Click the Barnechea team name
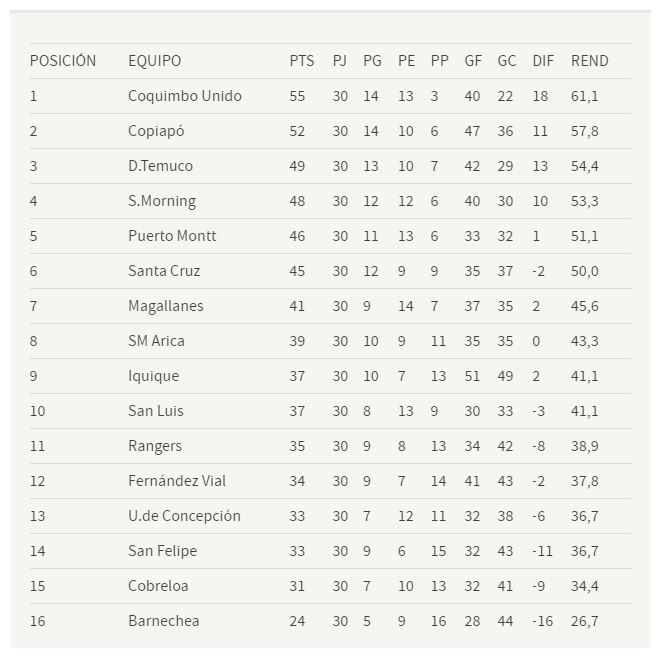663x662 pixels. tap(164, 621)
